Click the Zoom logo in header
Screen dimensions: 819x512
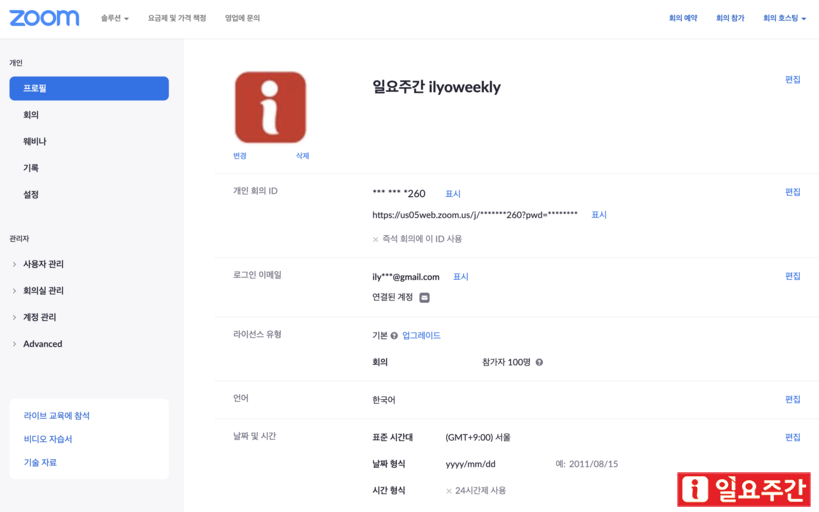pyautogui.click(x=44, y=18)
